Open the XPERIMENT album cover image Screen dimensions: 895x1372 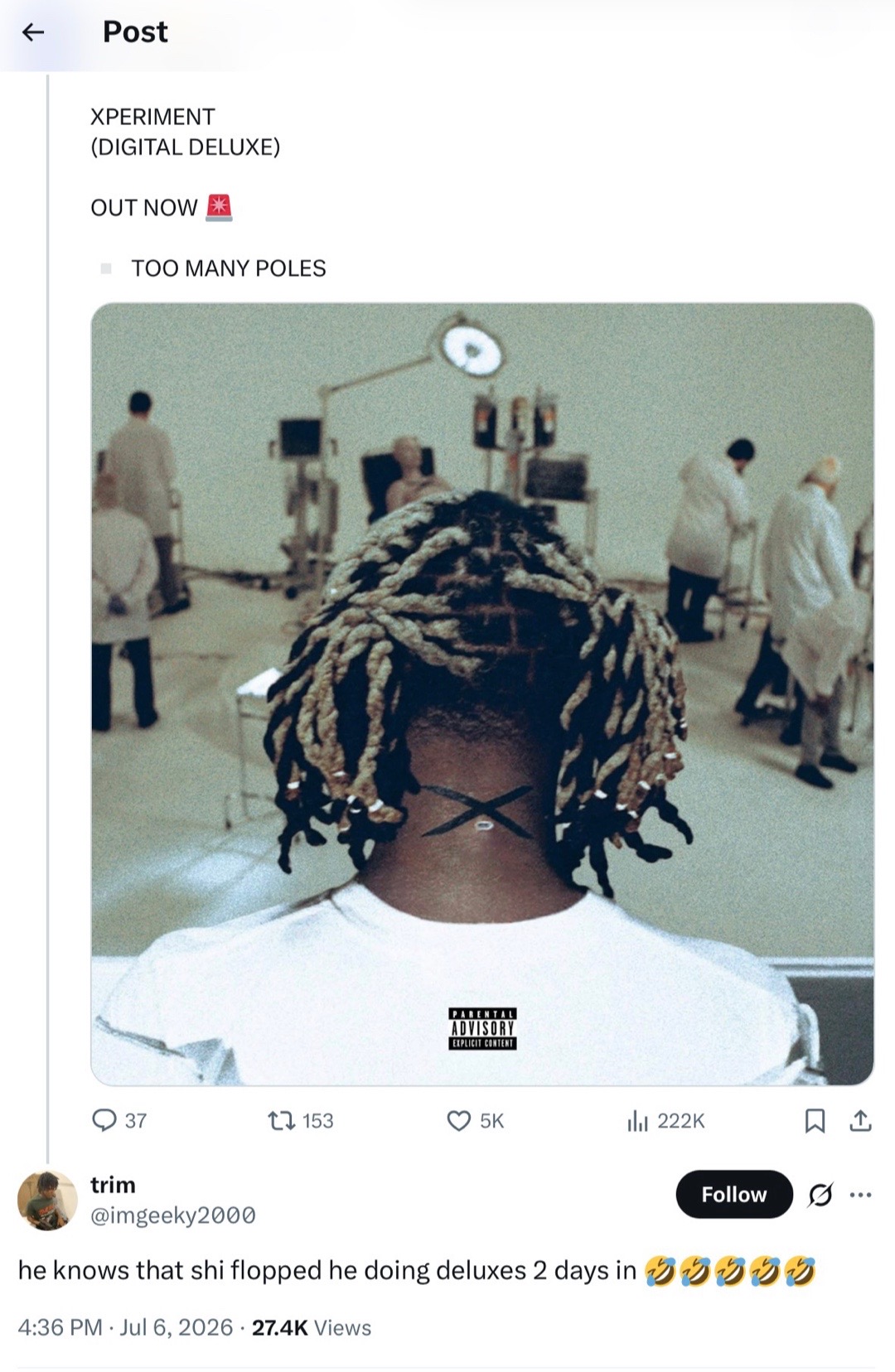[482, 694]
